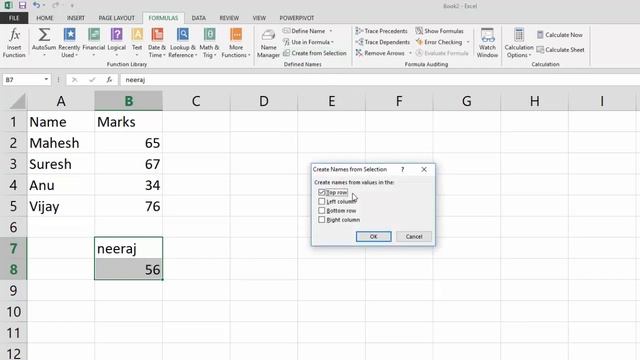This screenshot has height=360, width=640.
Task: Open Lookup & Reference functions
Action: (182, 43)
